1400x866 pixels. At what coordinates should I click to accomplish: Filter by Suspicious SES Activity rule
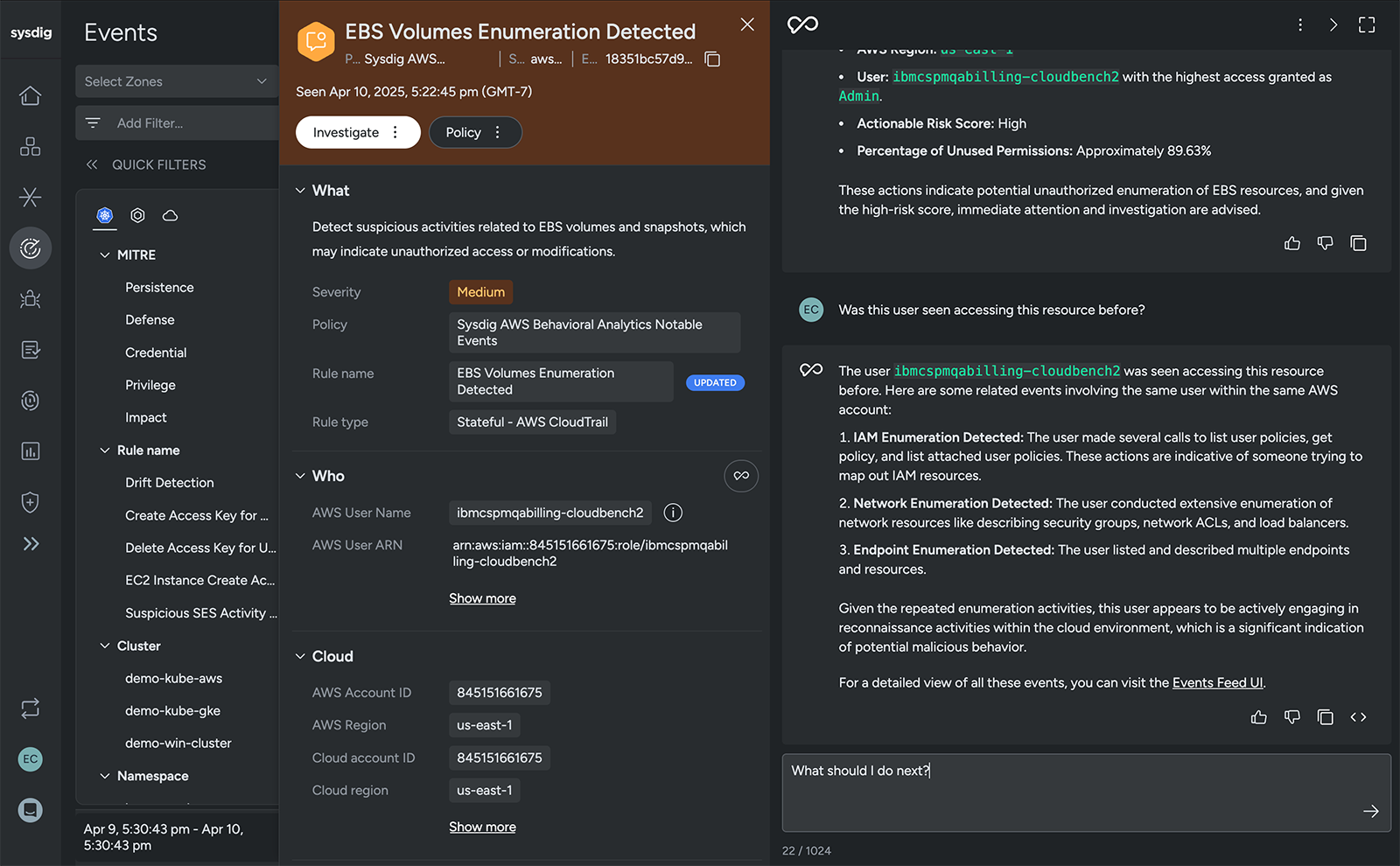coord(201,613)
